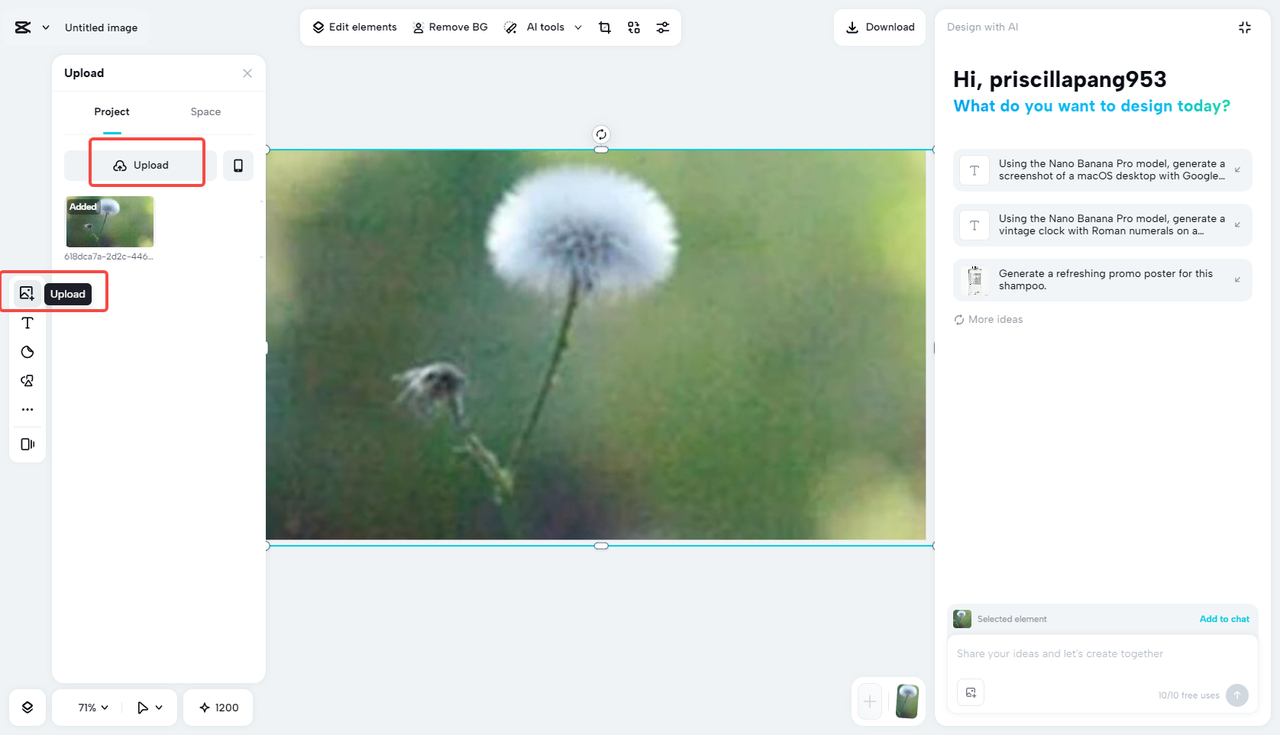This screenshot has width=1280, height=735.
Task: Switch to the Space tab
Action: [205, 111]
